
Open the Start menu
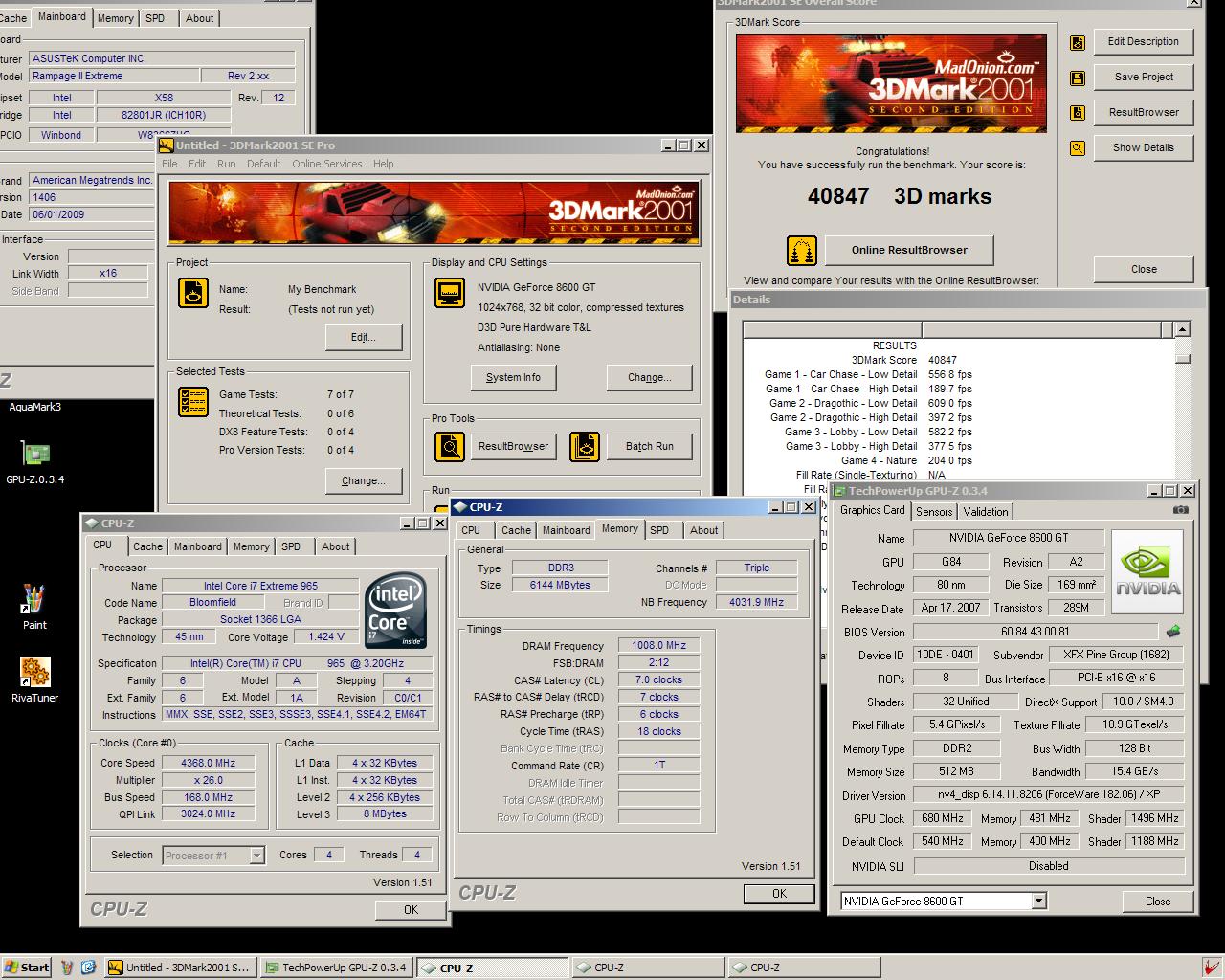coord(27,968)
